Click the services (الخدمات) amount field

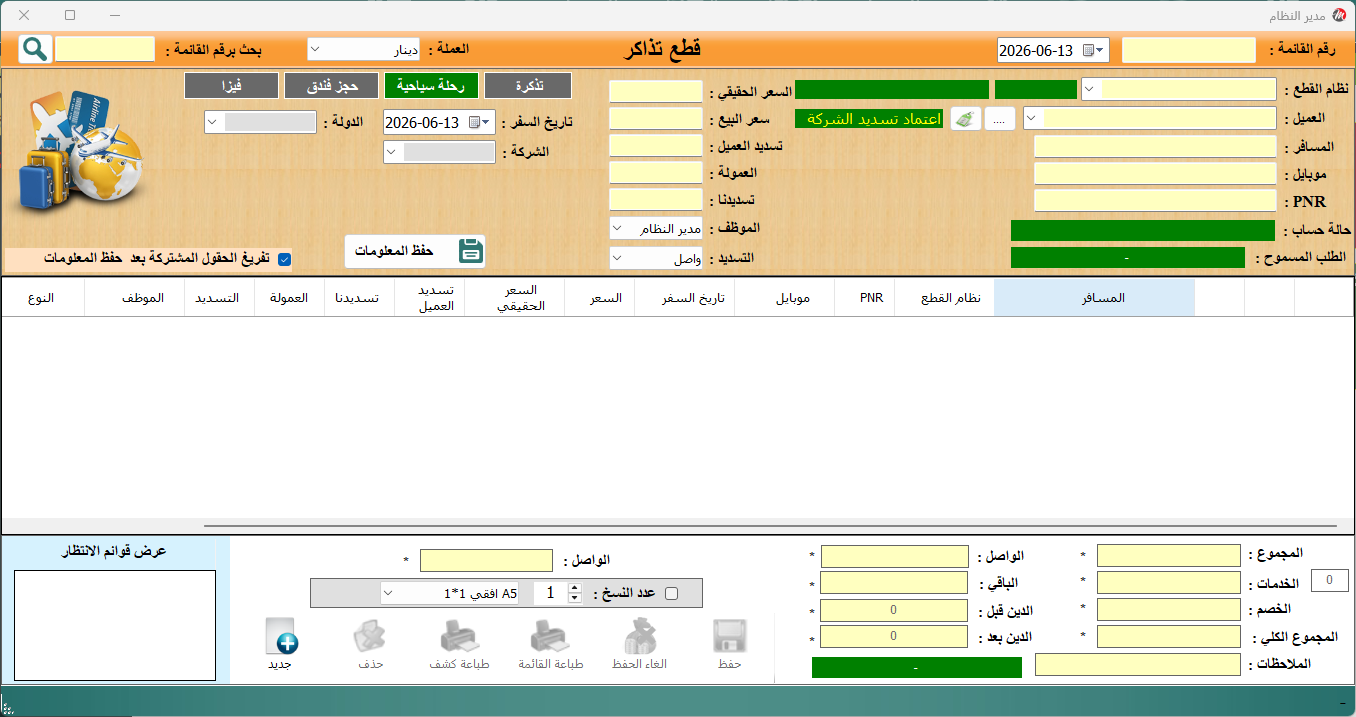pos(1171,583)
